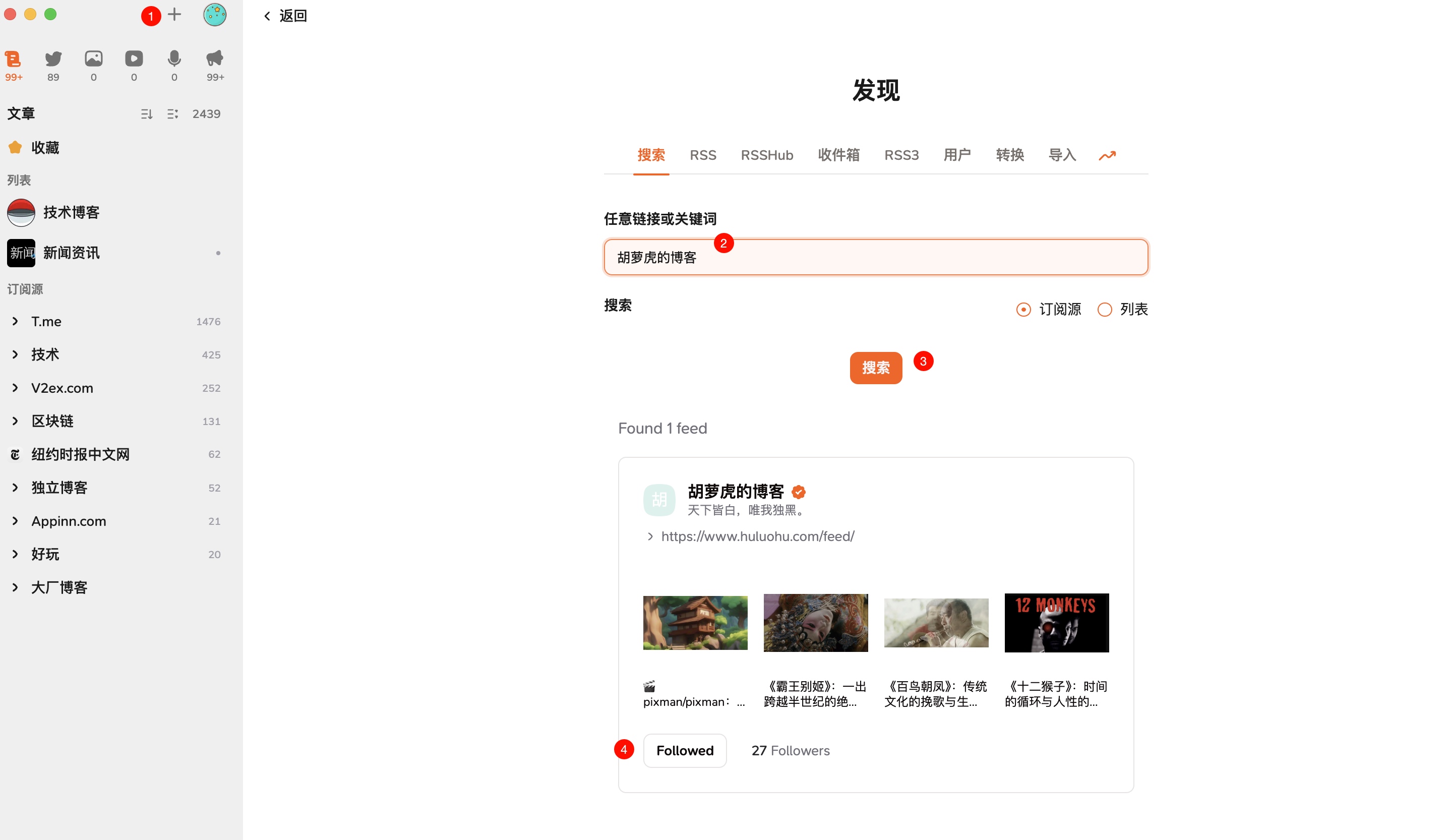Select the Notifications megaphone view icon
The width and height of the screenshot is (1448, 840).
click(x=214, y=58)
